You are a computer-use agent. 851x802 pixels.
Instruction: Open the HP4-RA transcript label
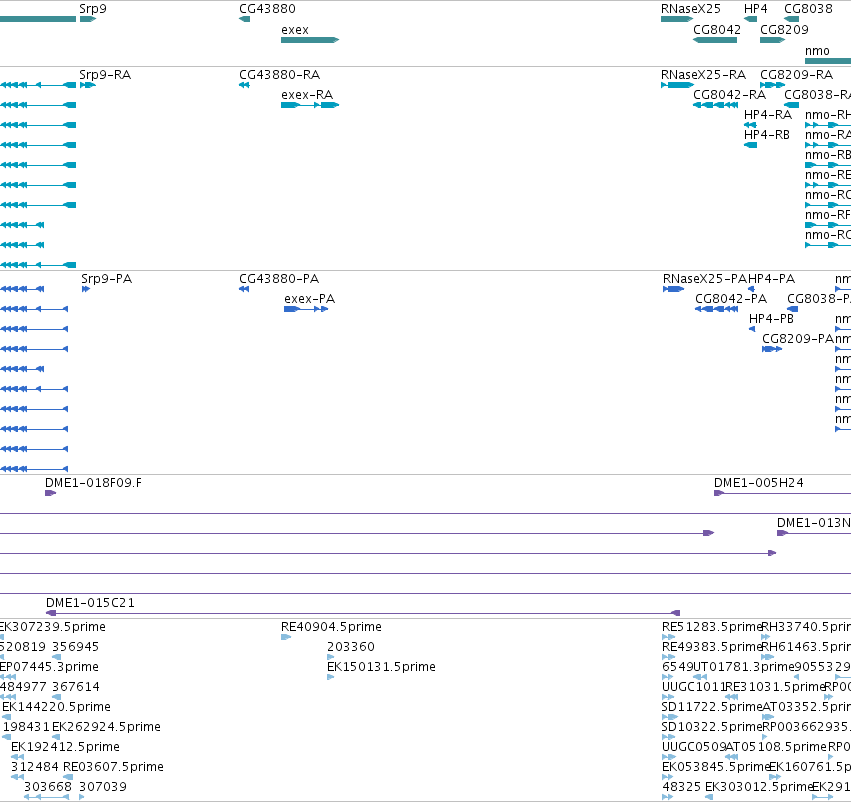tap(767, 114)
